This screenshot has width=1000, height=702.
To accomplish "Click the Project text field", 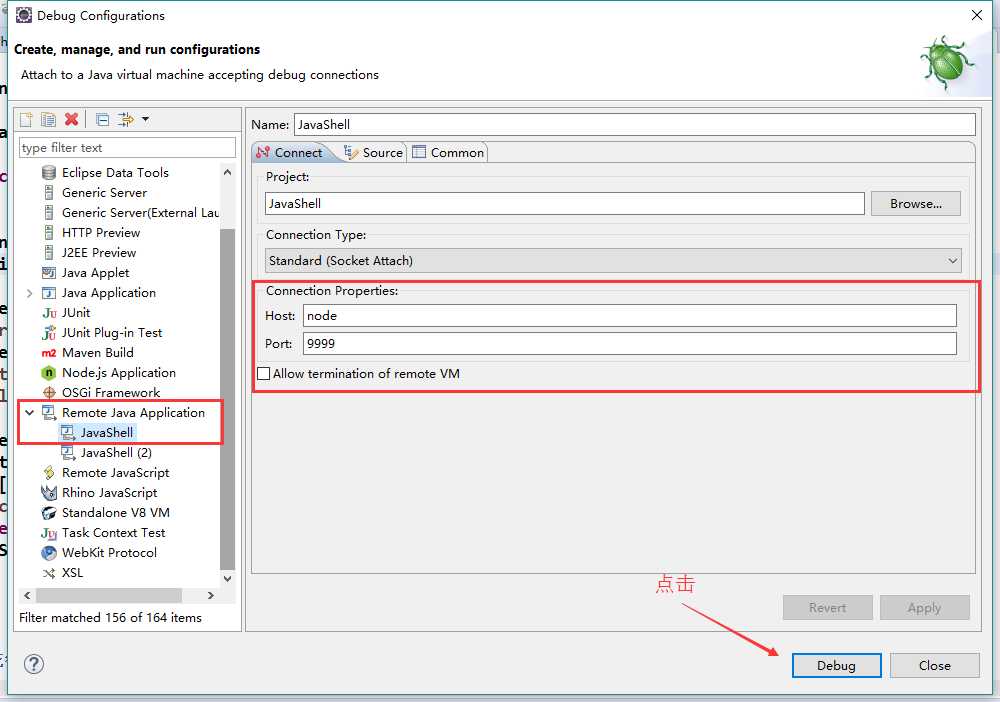I will pyautogui.click(x=565, y=203).
